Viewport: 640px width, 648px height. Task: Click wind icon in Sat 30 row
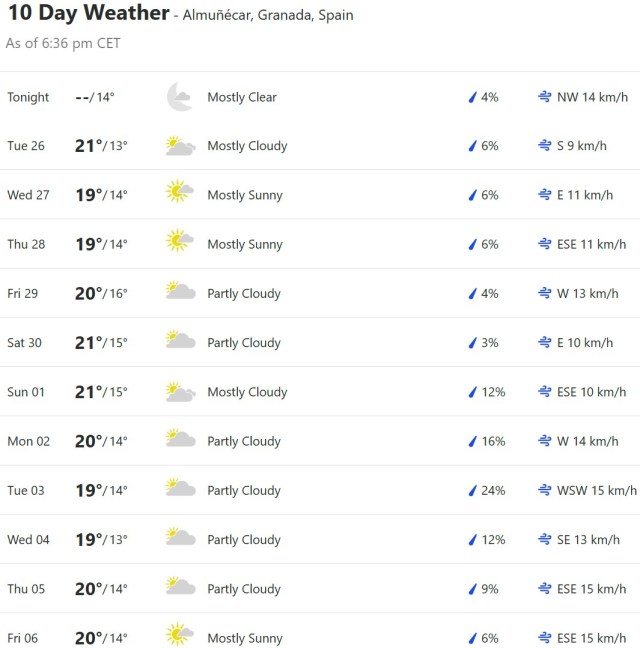tap(545, 343)
